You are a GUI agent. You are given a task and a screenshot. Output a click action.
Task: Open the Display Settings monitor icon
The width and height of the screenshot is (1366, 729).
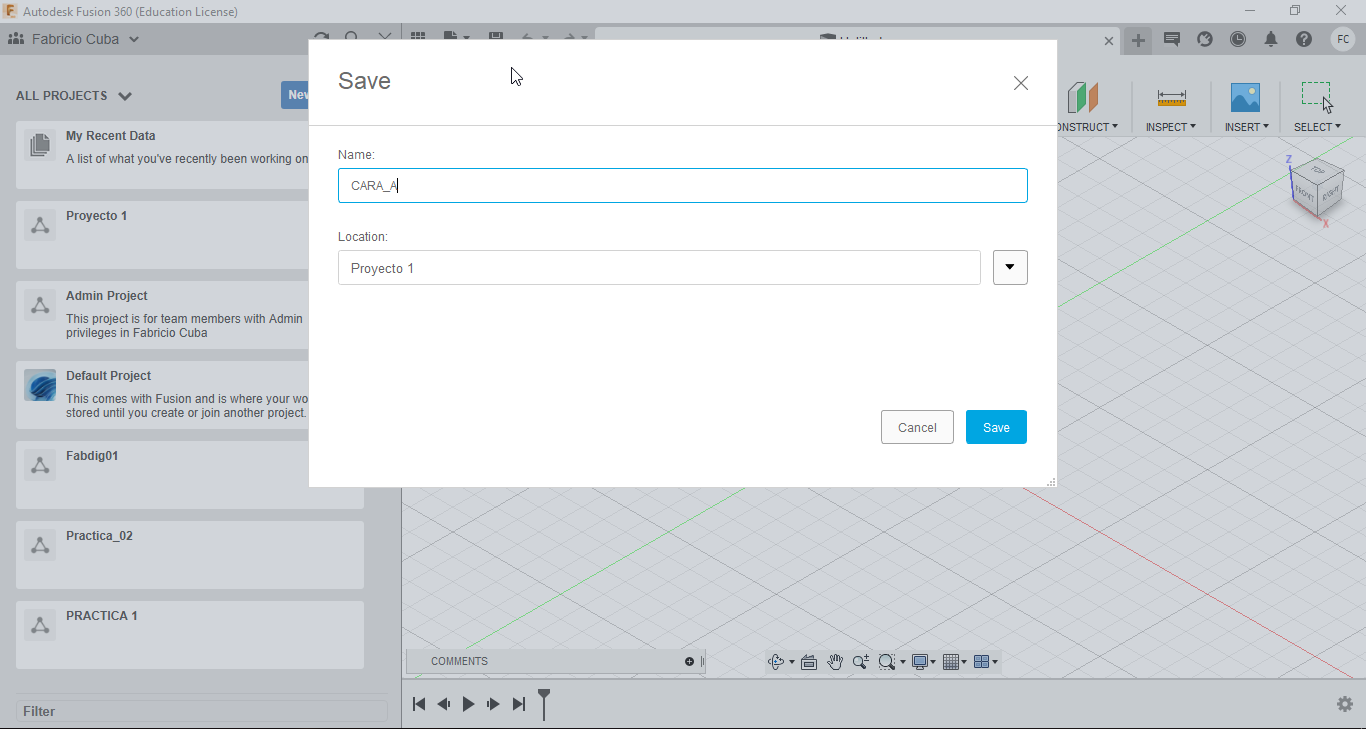pos(920,662)
